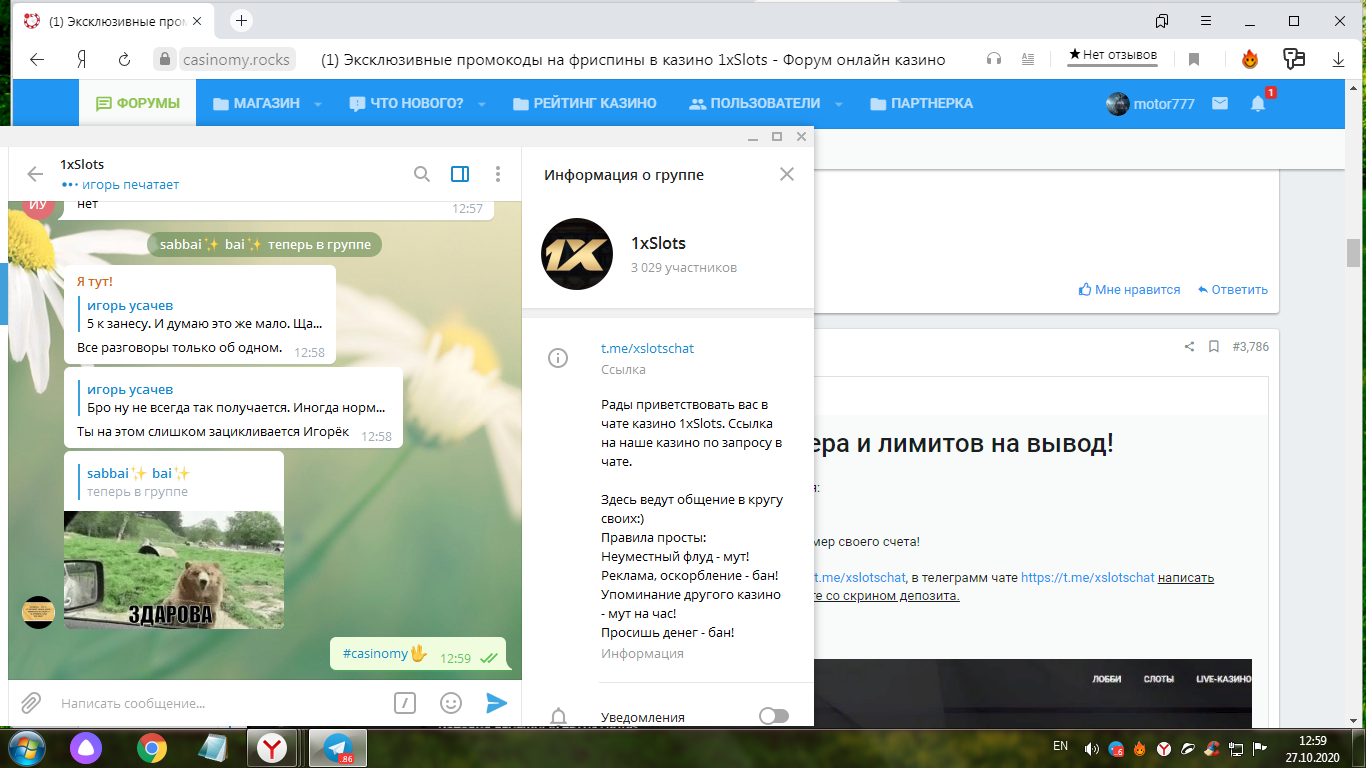Open the three-dot chat menu
The height and width of the screenshot is (768, 1366).
497,174
